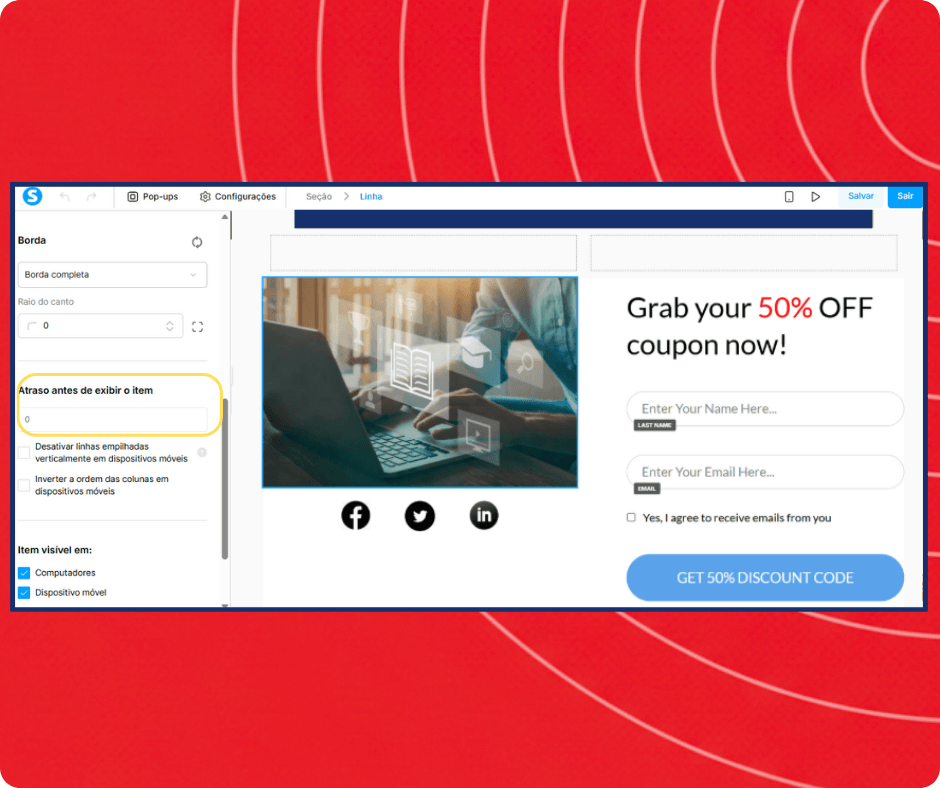Screen dimensions: 940x788
Task: Click sidebar scrollbar up arrow
Action: pyautogui.click(x=225, y=216)
